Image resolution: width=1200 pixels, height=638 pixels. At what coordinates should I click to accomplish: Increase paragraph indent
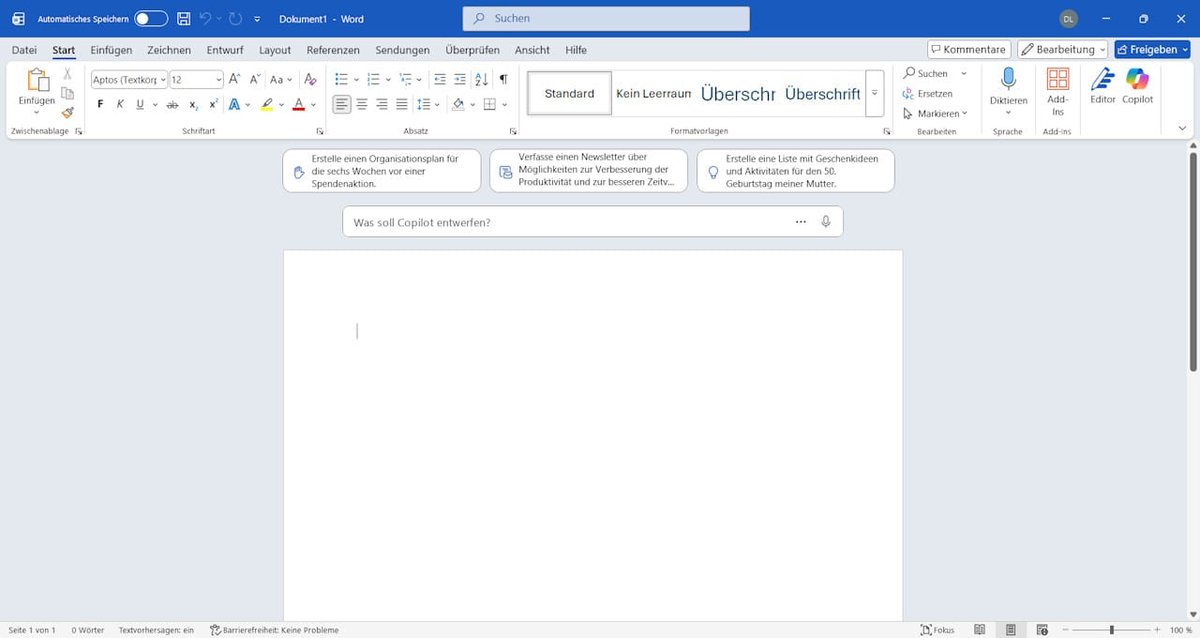(460, 79)
